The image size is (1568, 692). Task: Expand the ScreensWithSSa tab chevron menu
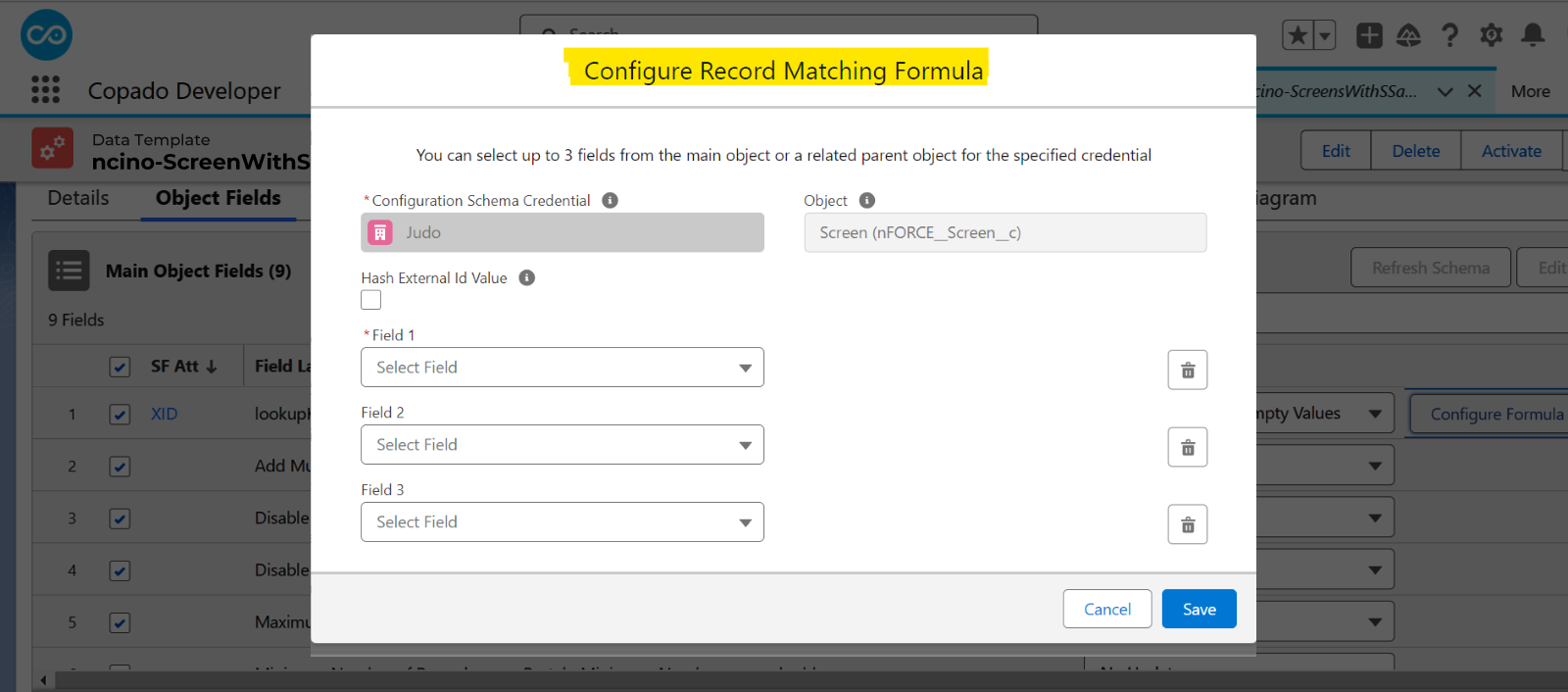tap(1445, 91)
